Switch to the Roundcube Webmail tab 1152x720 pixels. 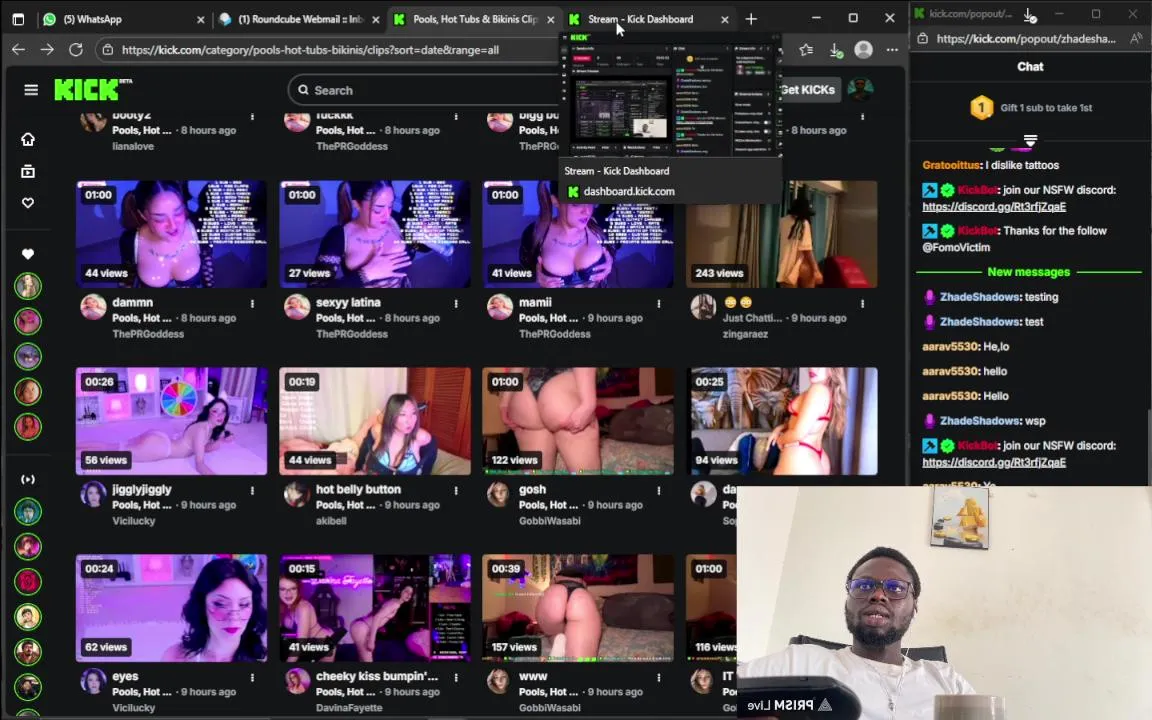(x=300, y=20)
